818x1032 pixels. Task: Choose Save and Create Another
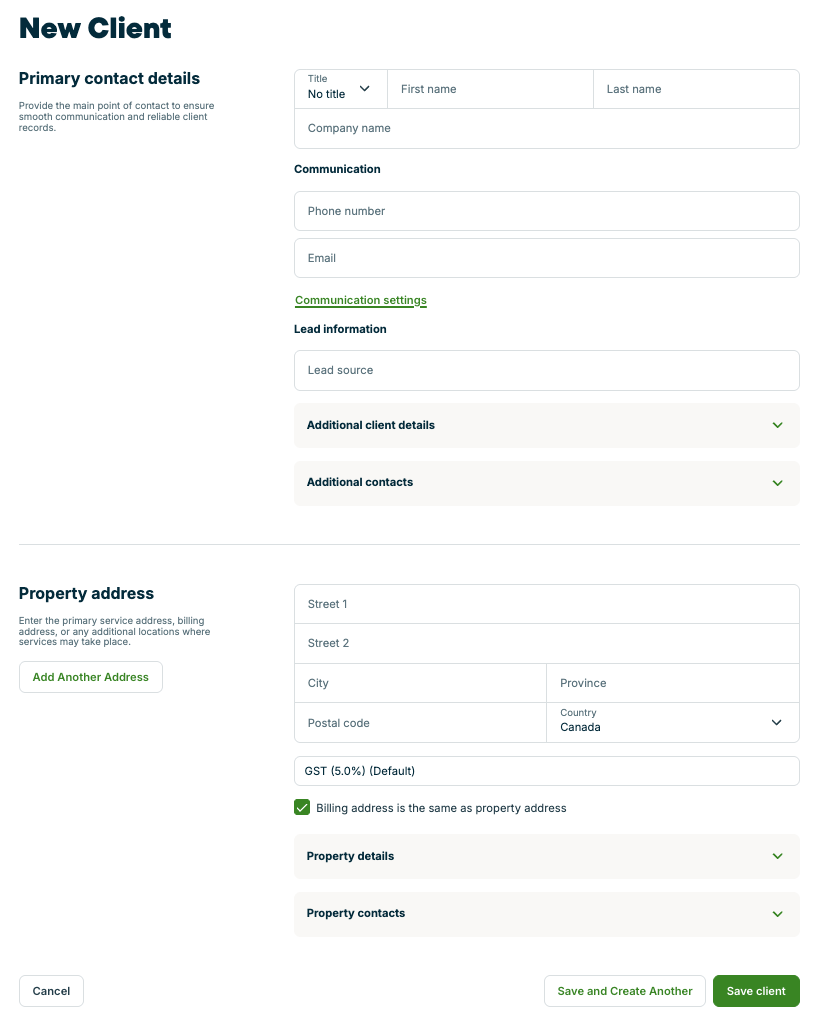pyautogui.click(x=624, y=991)
